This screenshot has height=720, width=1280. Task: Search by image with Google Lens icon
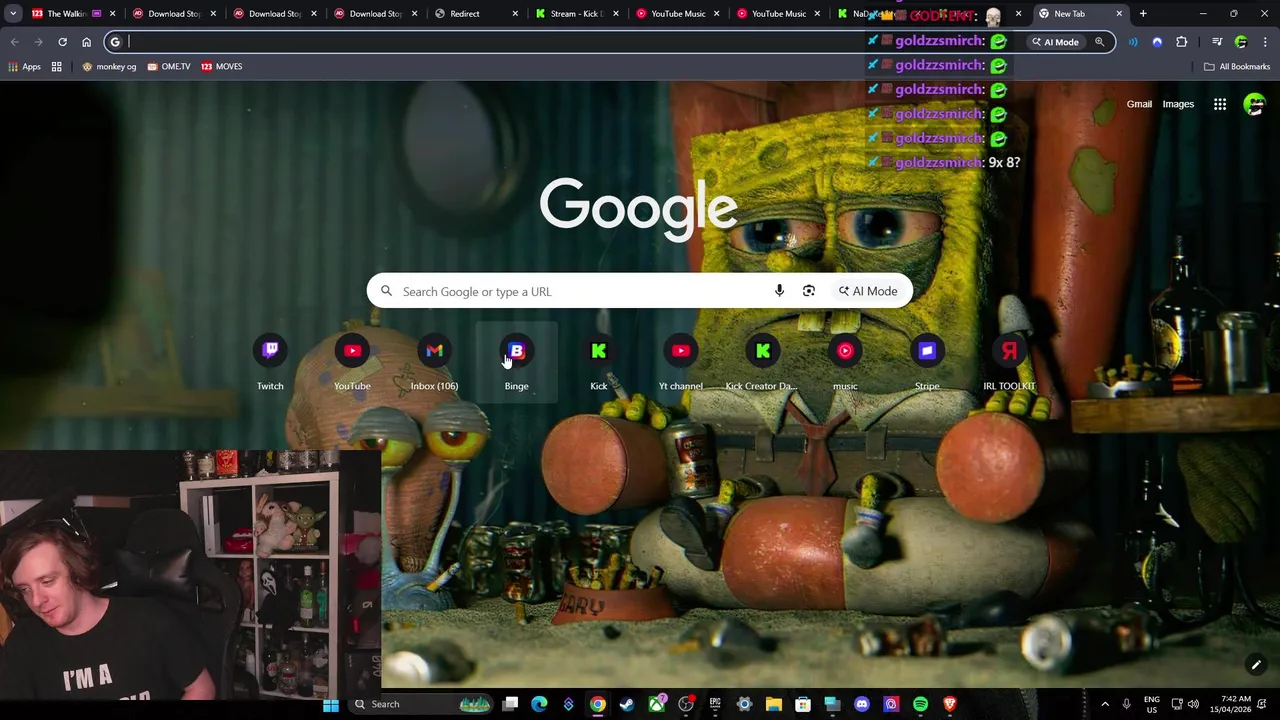tap(809, 291)
